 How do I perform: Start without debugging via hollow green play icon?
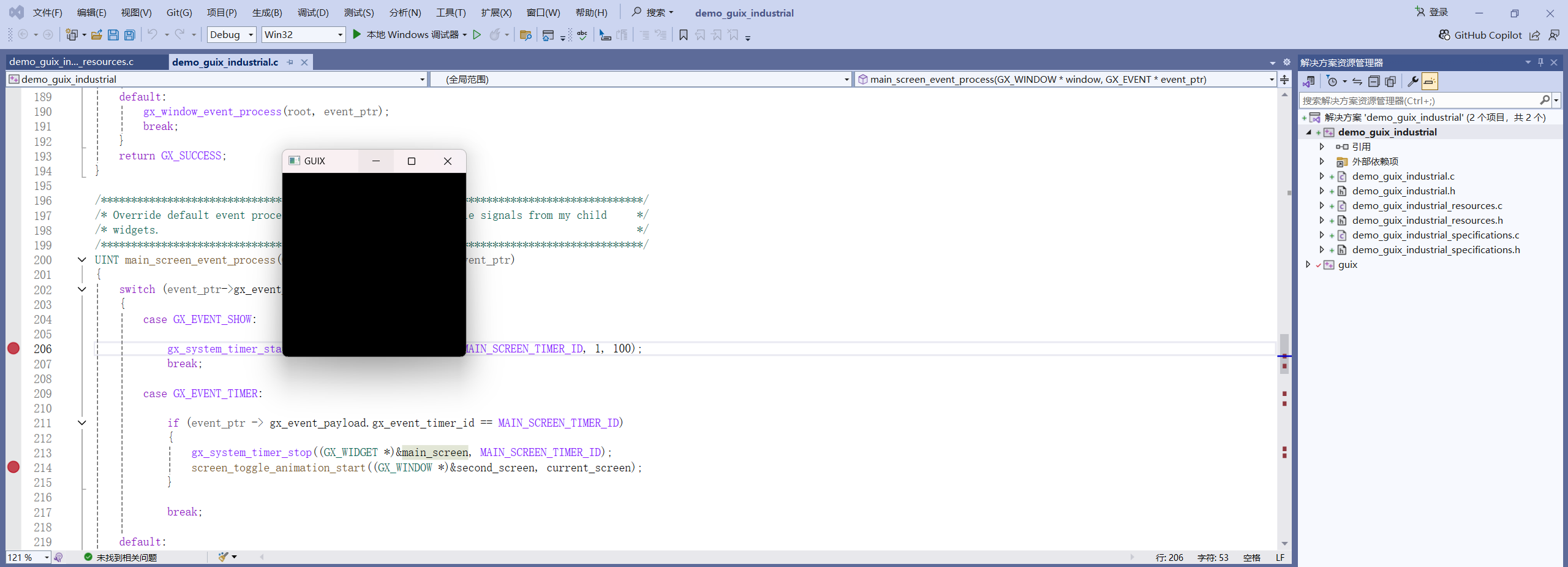[x=477, y=35]
